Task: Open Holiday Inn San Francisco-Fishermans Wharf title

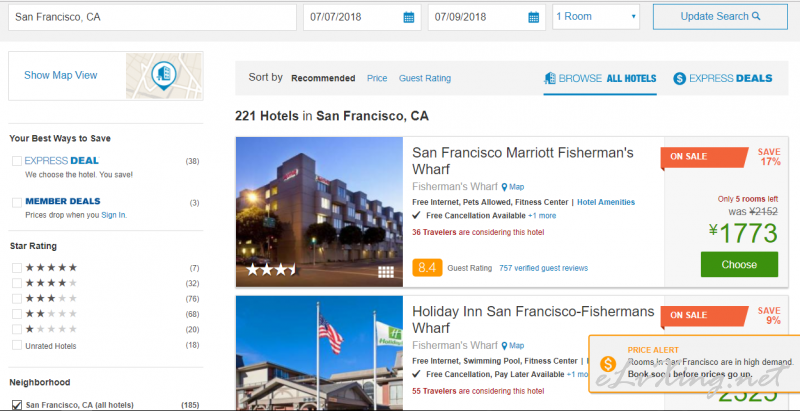Action: tap(533, 319)
